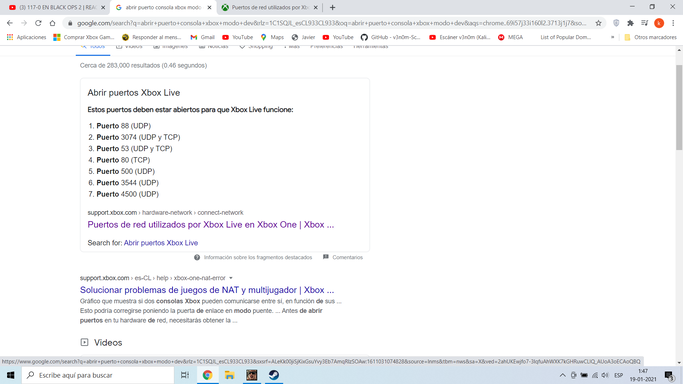
Task: Close the Puertos de red utilizados tab
Action: click(x=316, y=7)
